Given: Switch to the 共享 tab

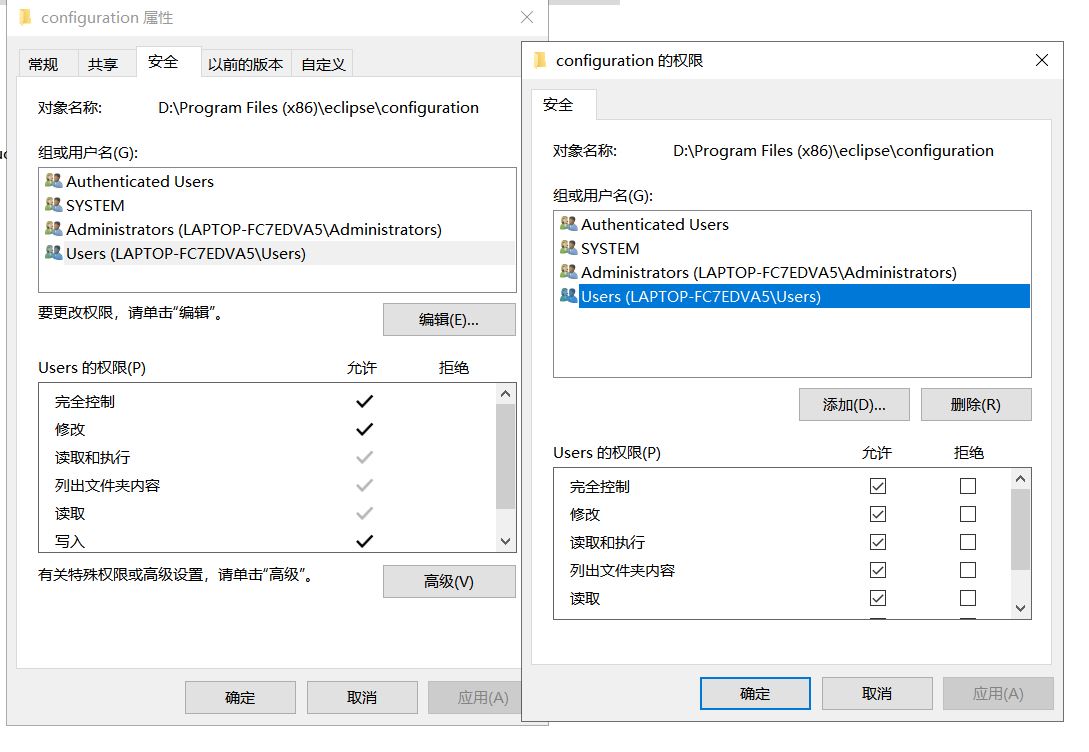Looking at the screenshot, I should (105, 62).
